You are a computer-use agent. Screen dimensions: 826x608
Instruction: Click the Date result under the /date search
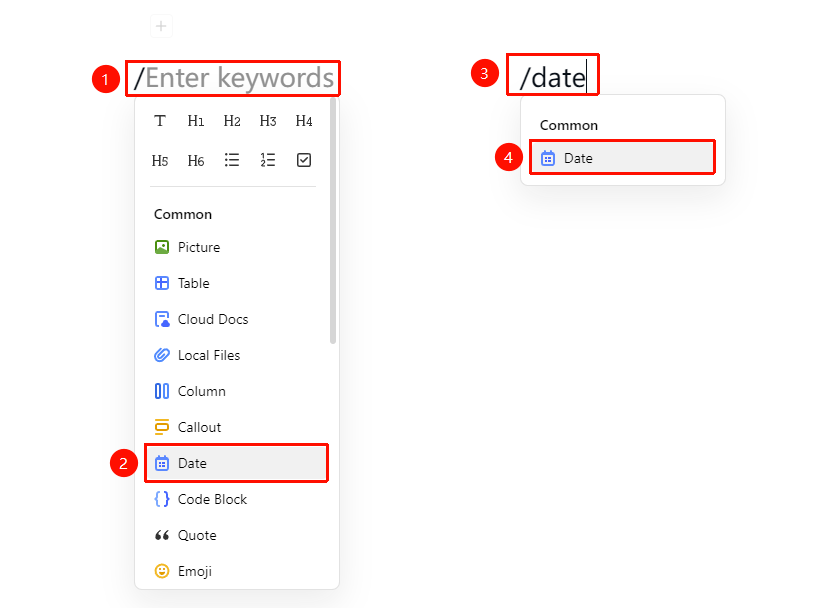[x=622, y=158]
